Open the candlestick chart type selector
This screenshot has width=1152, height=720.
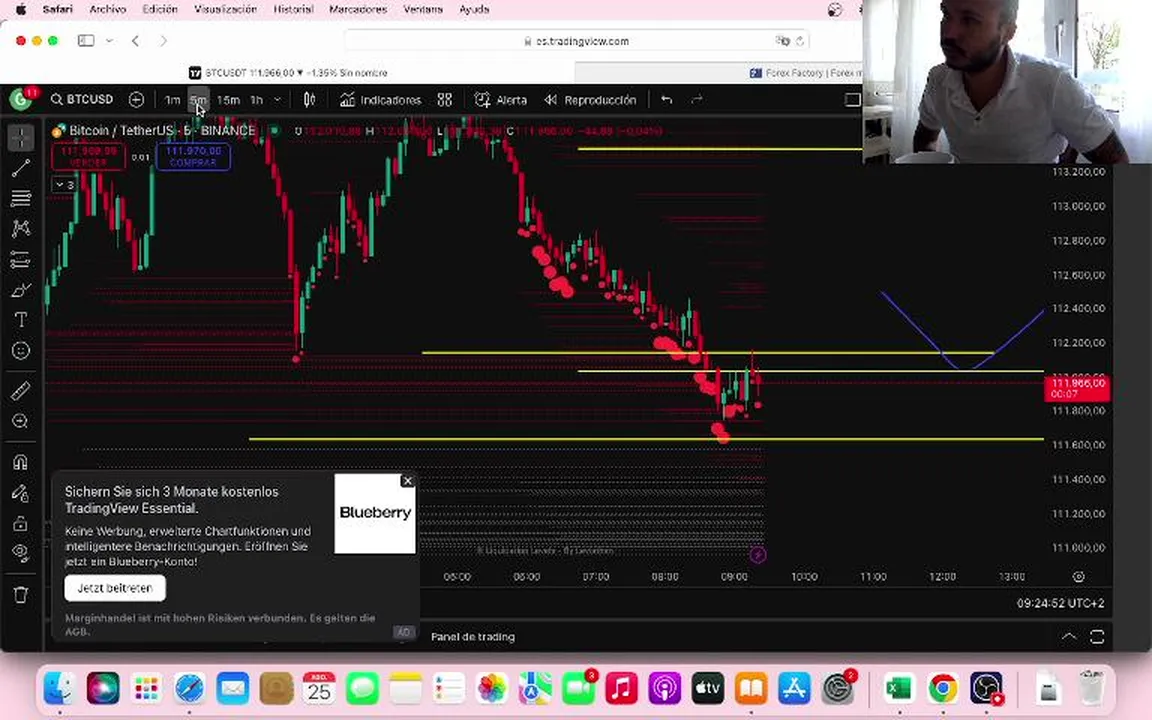309,99
